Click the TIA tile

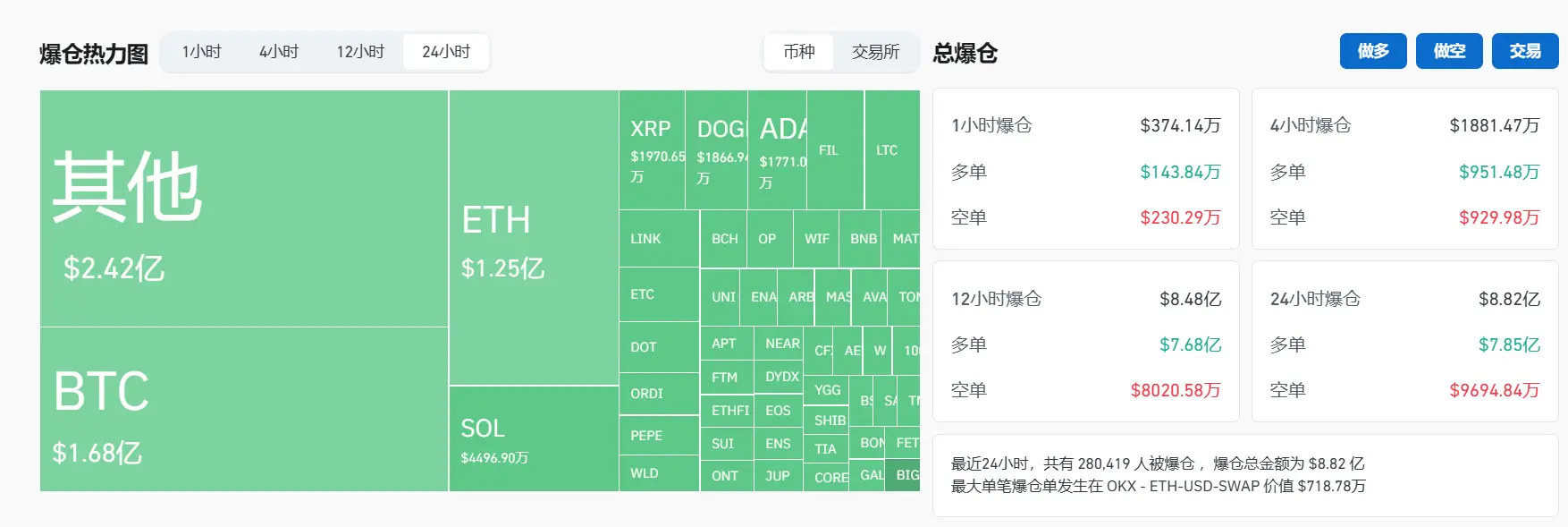pos(826,449)
